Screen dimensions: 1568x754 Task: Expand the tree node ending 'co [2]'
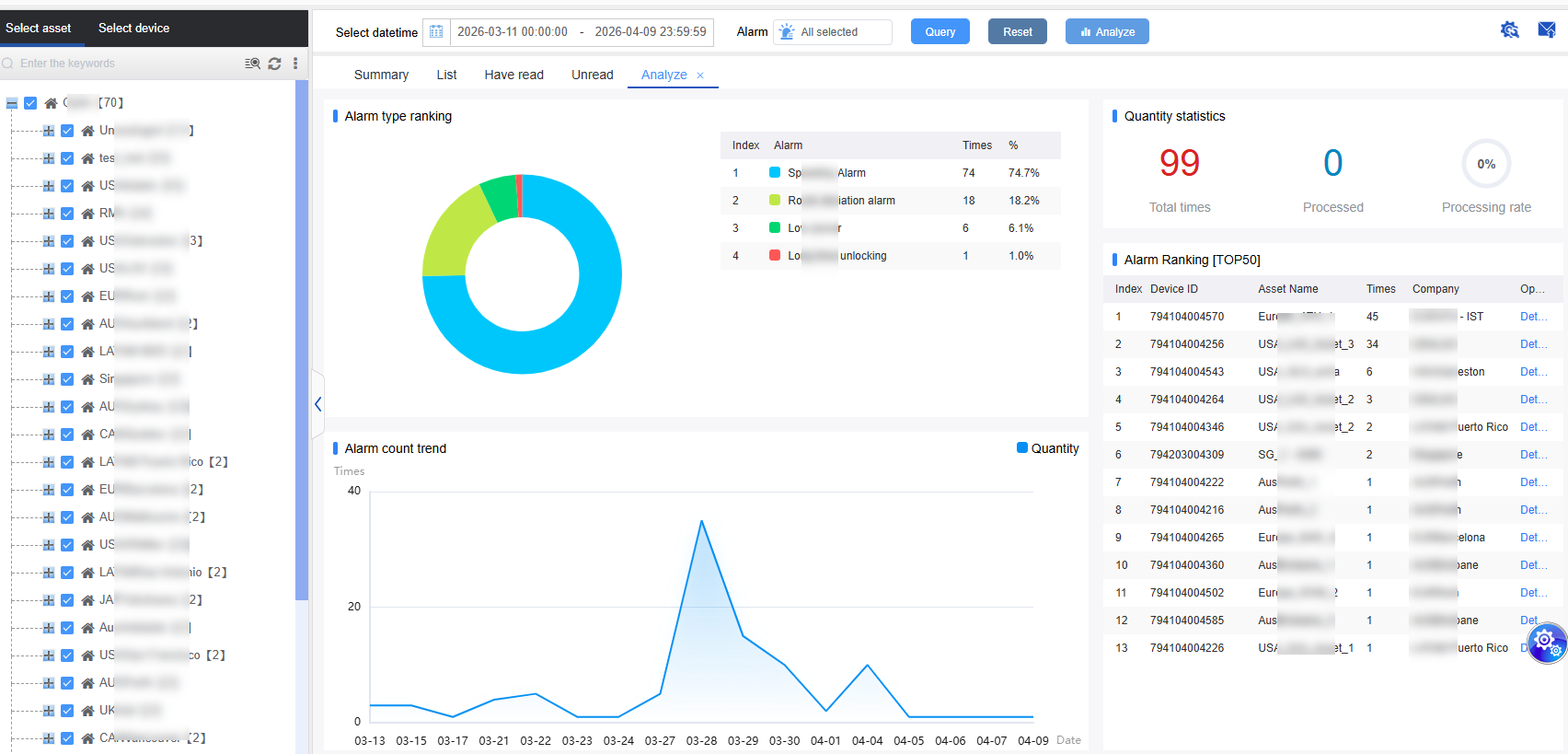click(x=48, y=655)
